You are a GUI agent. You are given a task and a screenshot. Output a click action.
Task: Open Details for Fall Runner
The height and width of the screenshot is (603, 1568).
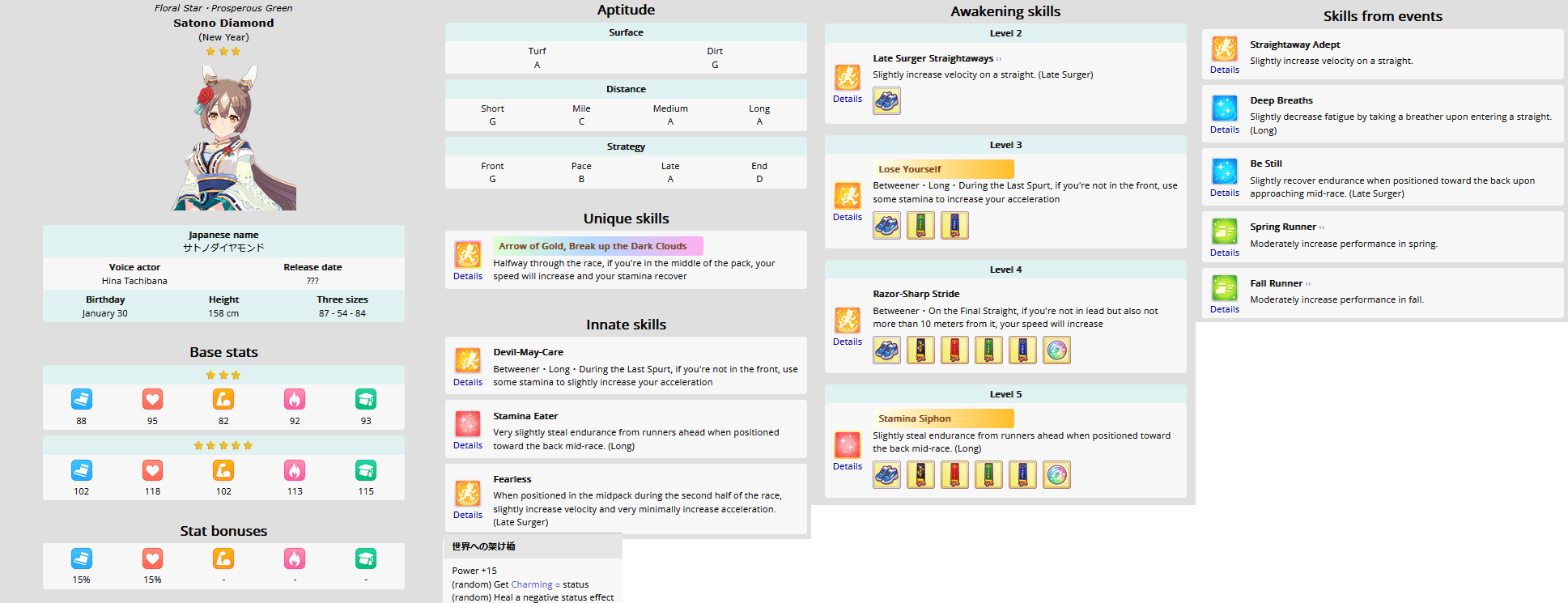click(x=1225, y=310)
